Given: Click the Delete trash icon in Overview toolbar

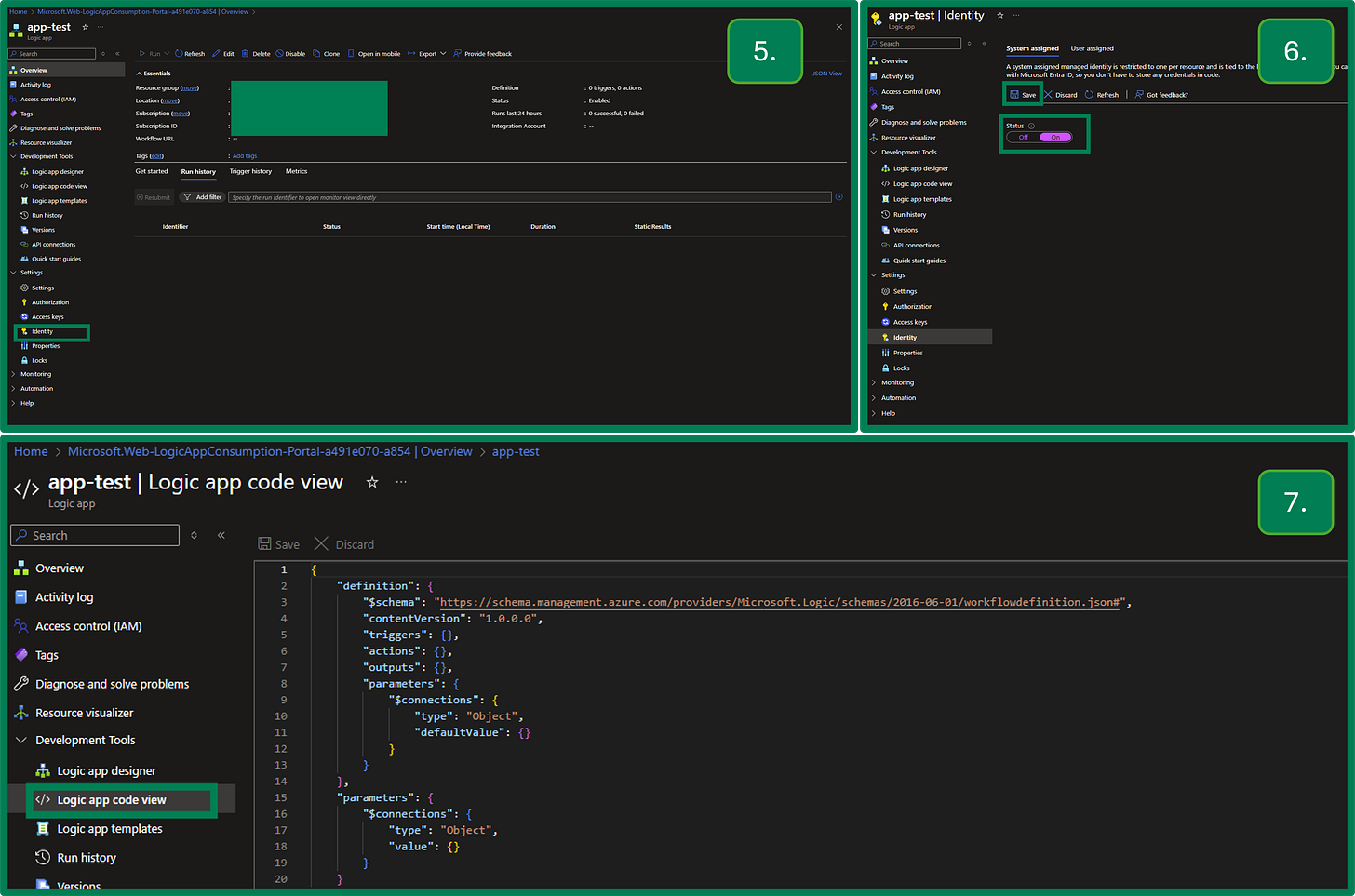Looking at the screenshot, I should [x=245, y=54].
